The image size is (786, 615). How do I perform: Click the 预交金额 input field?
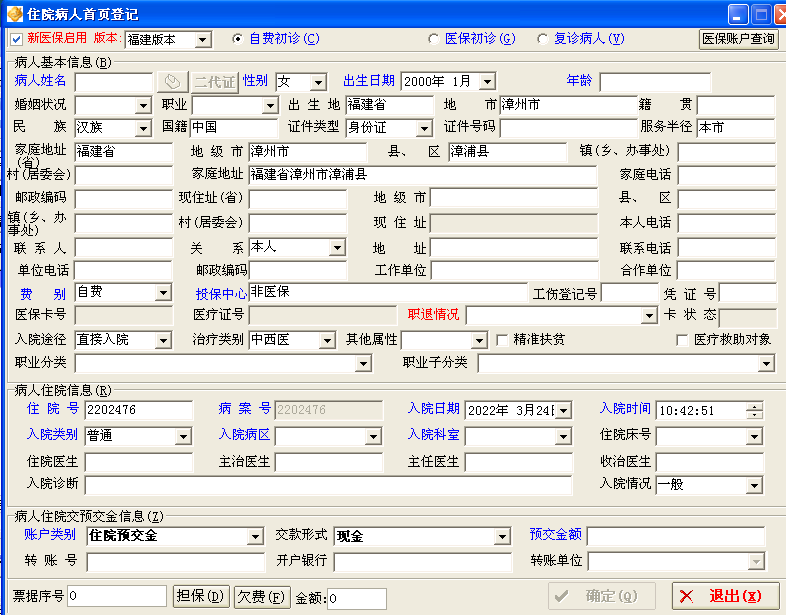click(x=676, y=536)
